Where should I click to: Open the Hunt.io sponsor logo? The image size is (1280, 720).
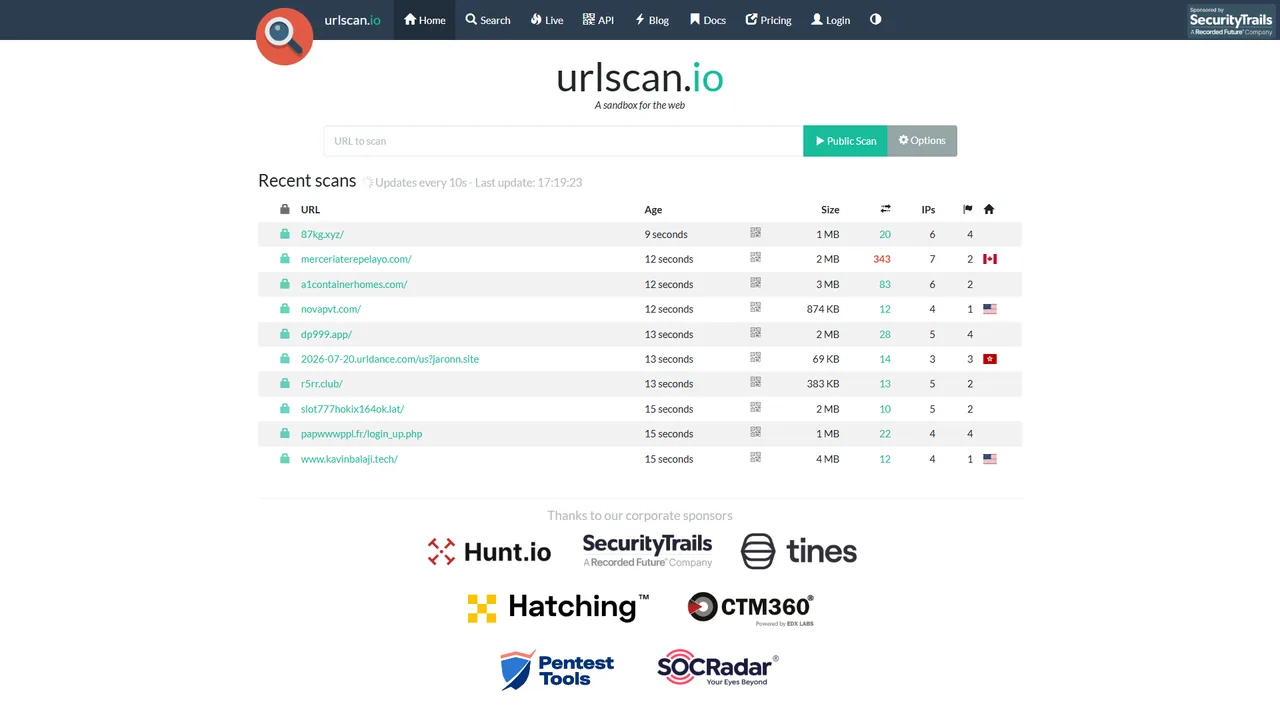(489, 551)
